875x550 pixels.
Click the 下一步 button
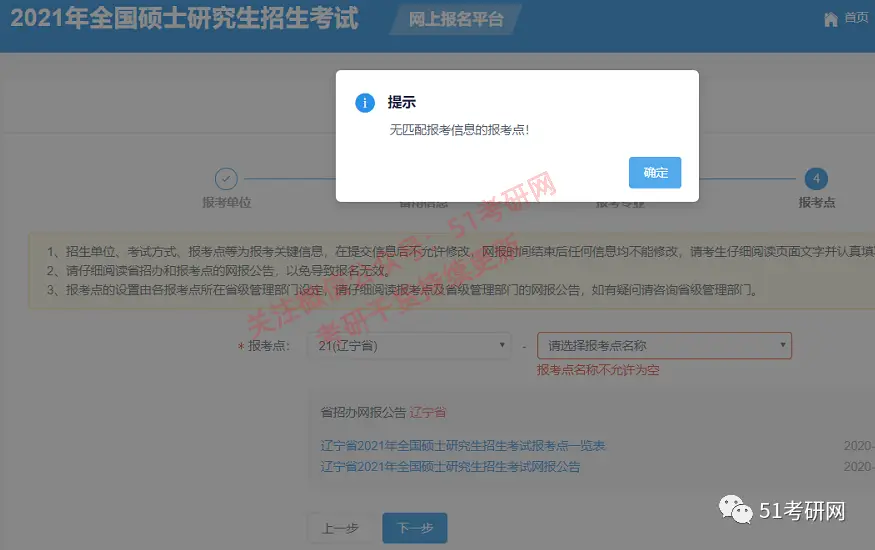(415, 528)
